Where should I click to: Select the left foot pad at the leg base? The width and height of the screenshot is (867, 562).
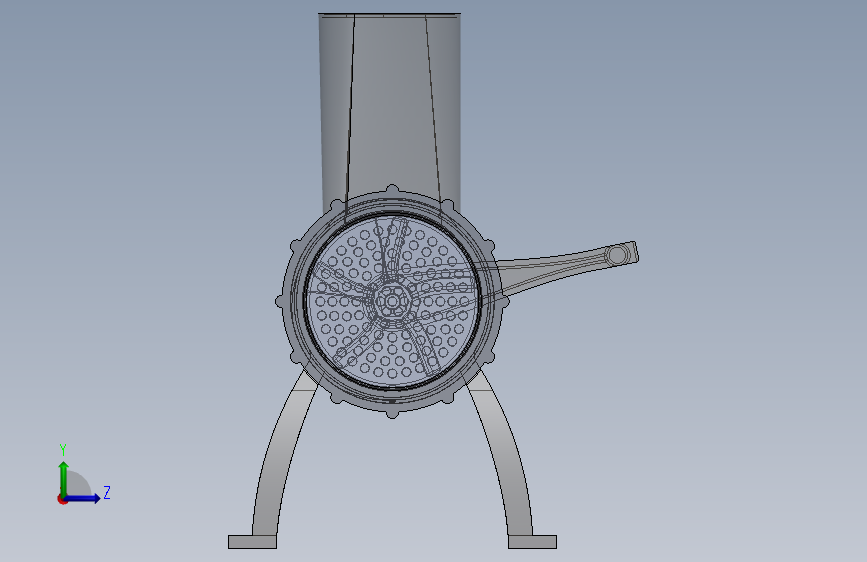253,542
